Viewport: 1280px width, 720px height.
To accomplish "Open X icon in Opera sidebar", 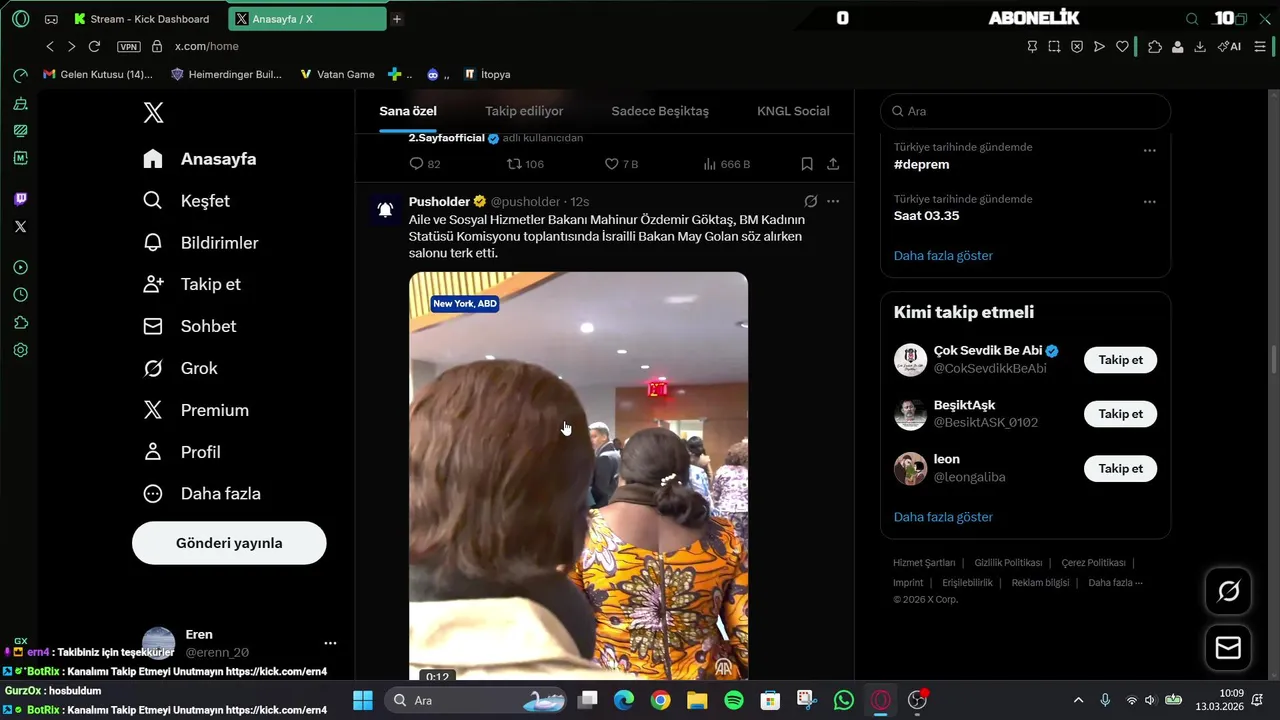I will pos(20,227).
